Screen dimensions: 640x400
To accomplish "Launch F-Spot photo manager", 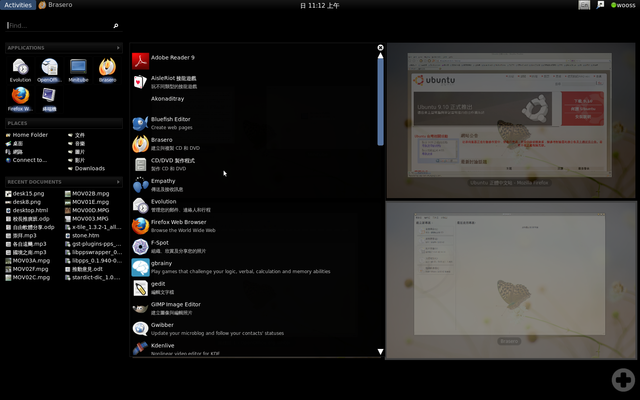I will (169, 247).
